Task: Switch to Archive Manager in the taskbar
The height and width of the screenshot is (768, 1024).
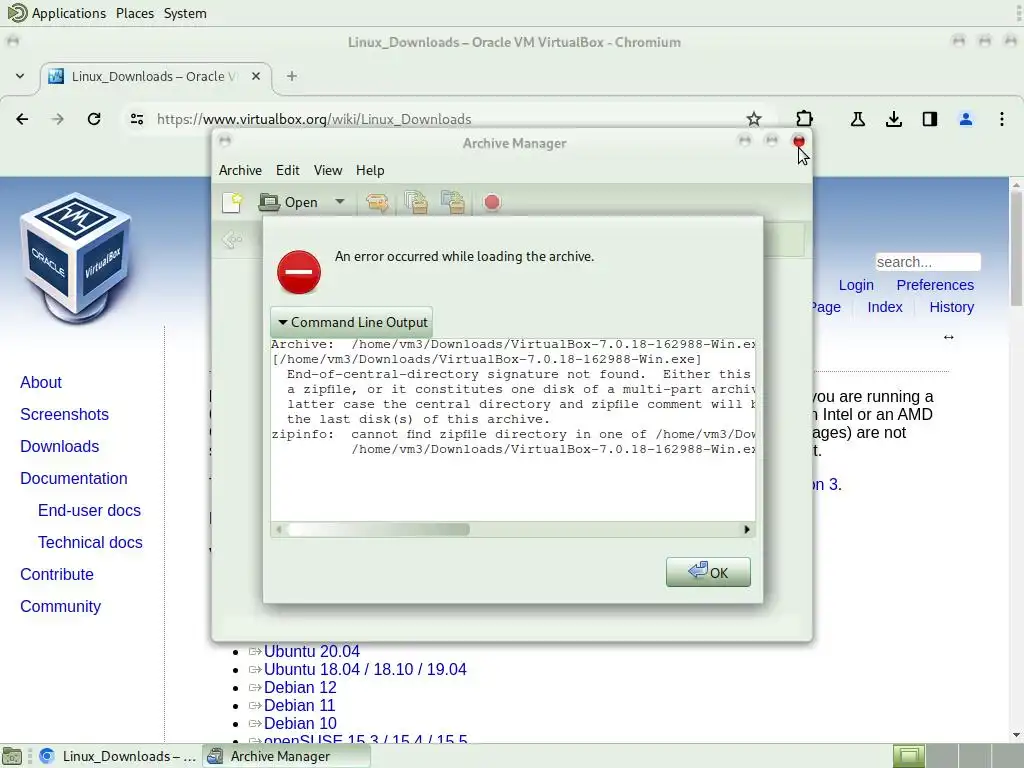Action: (286, 756)
